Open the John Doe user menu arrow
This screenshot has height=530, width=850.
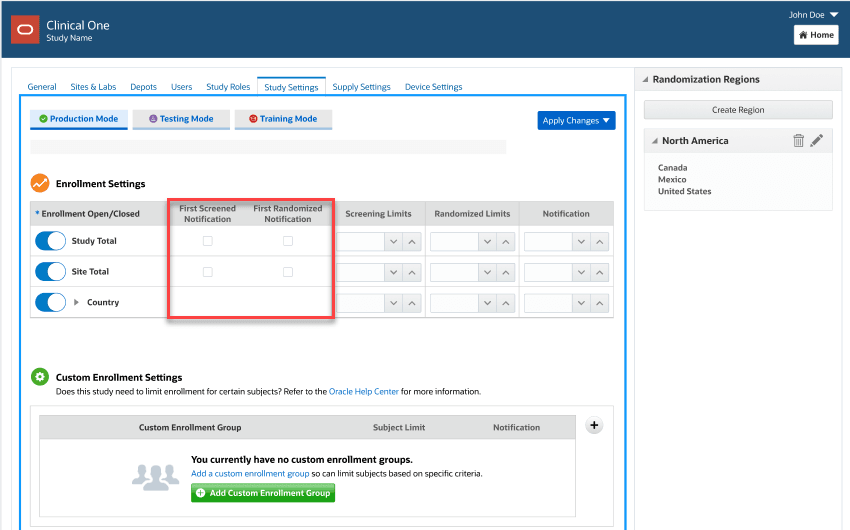[834, 15]
